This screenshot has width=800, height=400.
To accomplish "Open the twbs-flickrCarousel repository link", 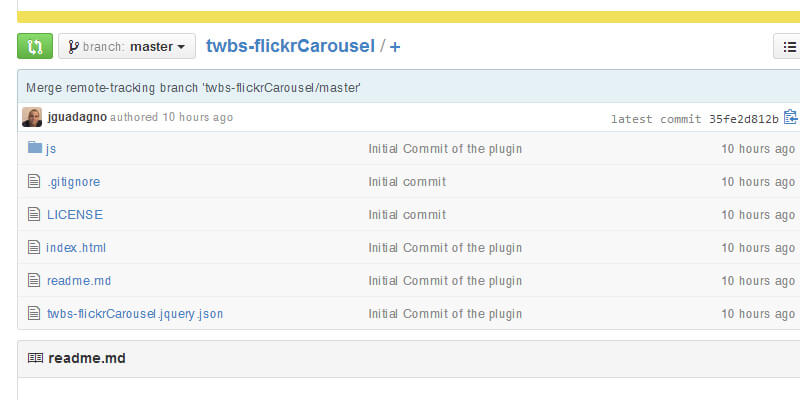I will (x=290, y=46).
